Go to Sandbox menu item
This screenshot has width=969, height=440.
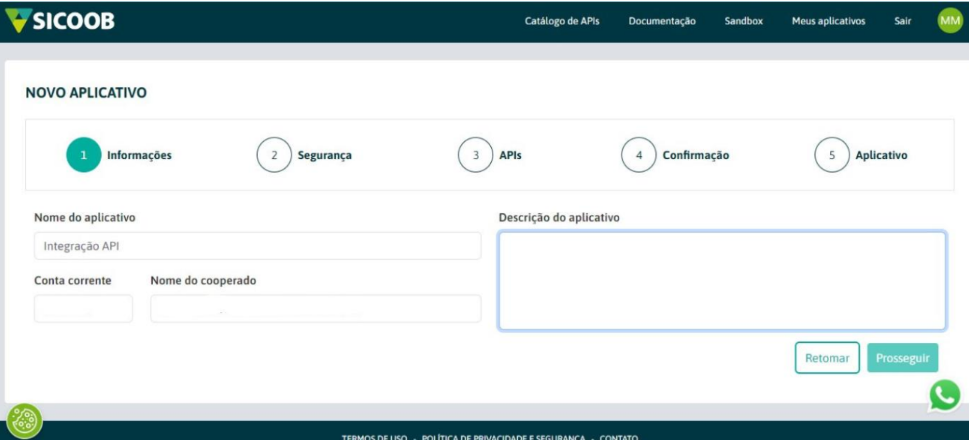pos(743,21)
